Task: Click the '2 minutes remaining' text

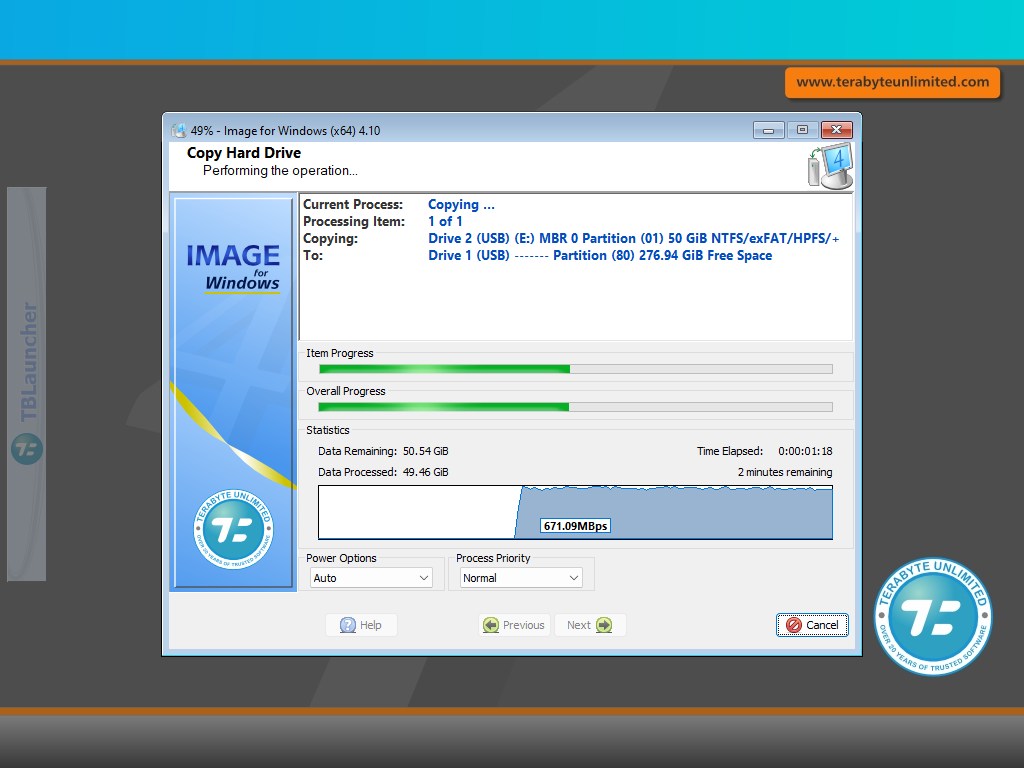Action: pyautogui.click(x=785, y=472)
